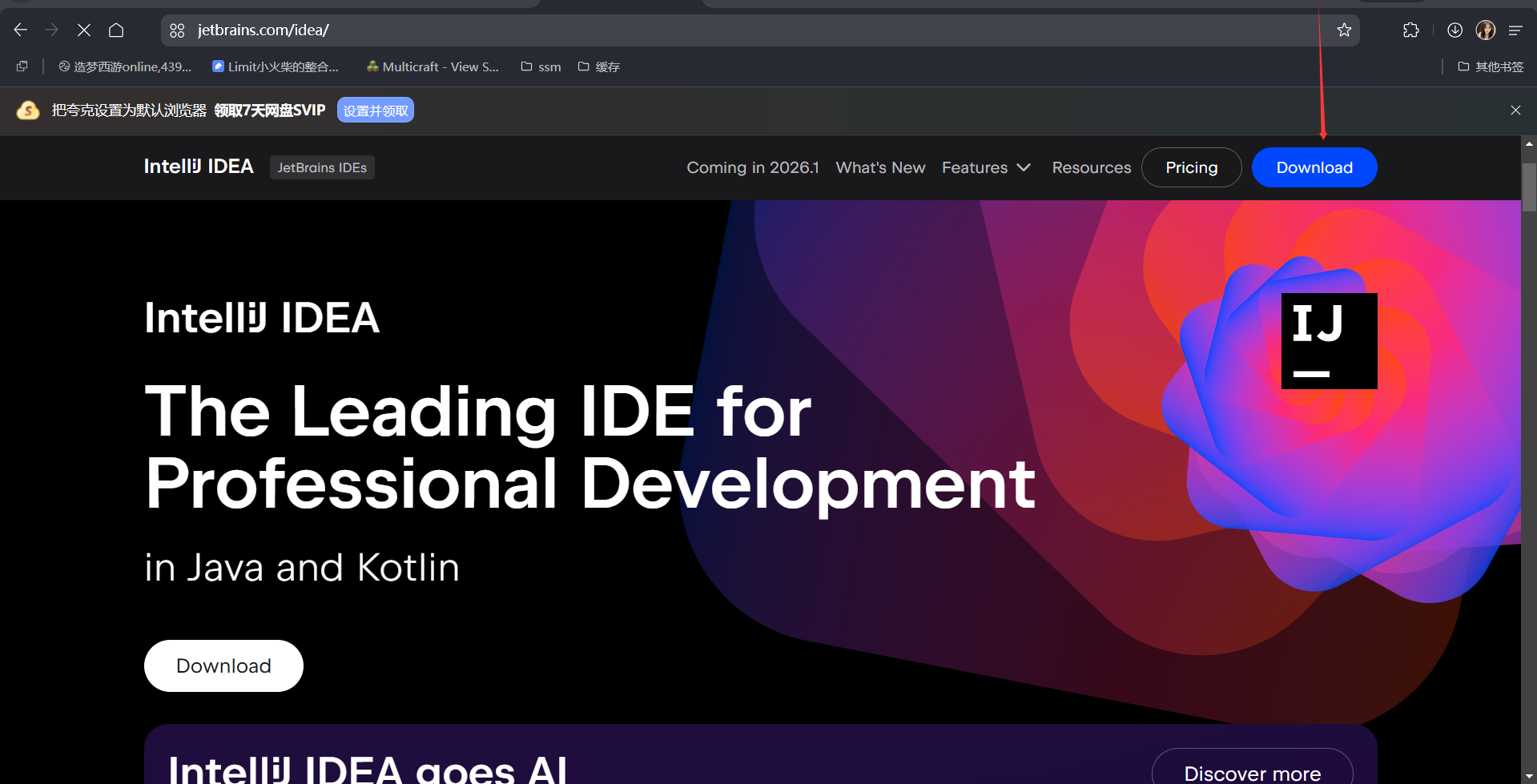The image size is (1537, 784).
Task: Open the browser home page icon
Action: tap(116, 30)
